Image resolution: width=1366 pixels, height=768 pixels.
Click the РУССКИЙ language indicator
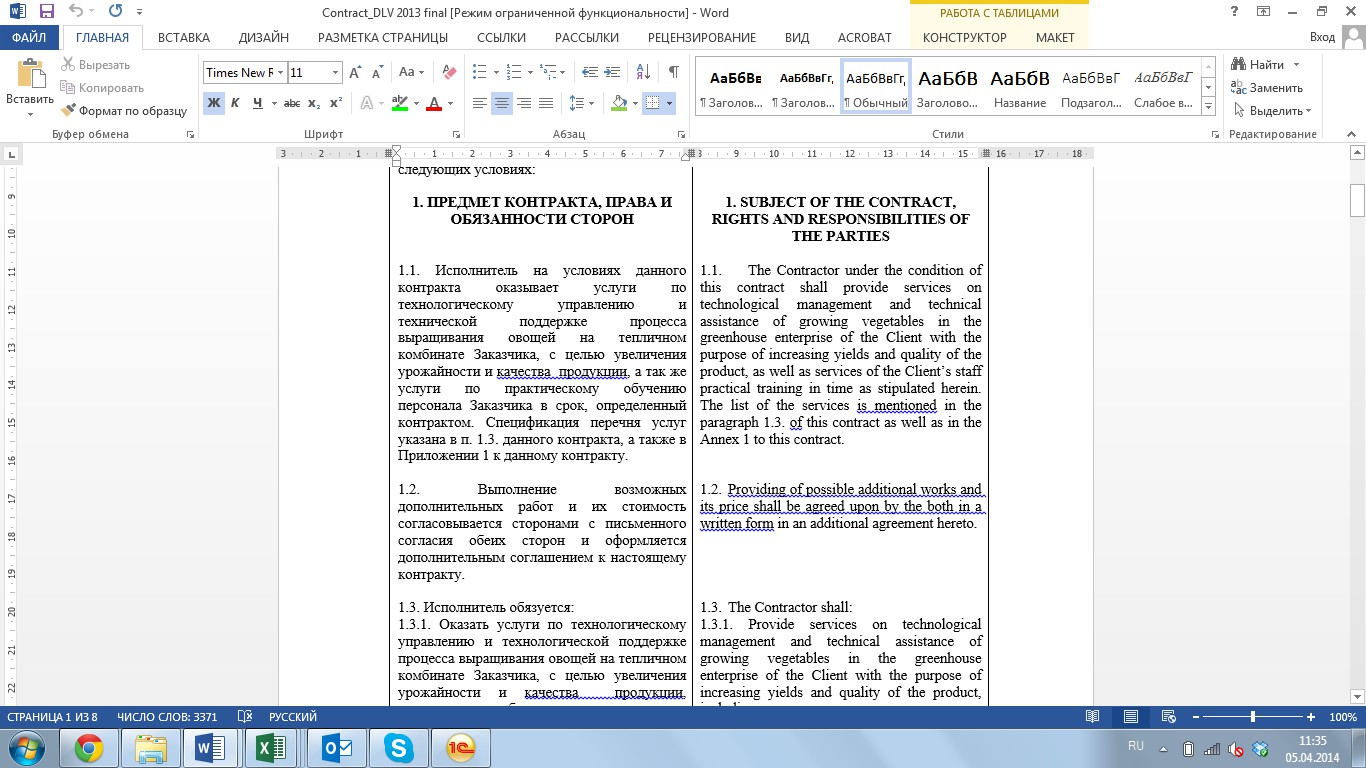tap(293, 717)
